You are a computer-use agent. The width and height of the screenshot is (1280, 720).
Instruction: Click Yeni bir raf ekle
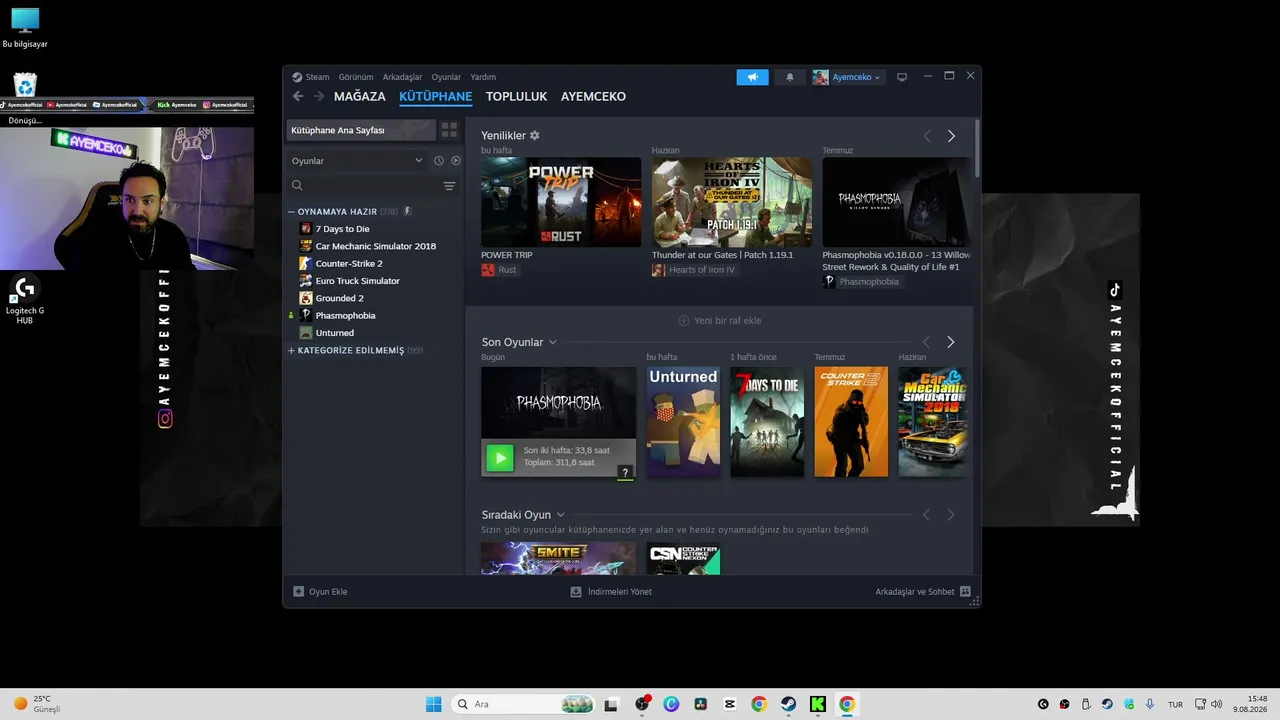point(720,320)
